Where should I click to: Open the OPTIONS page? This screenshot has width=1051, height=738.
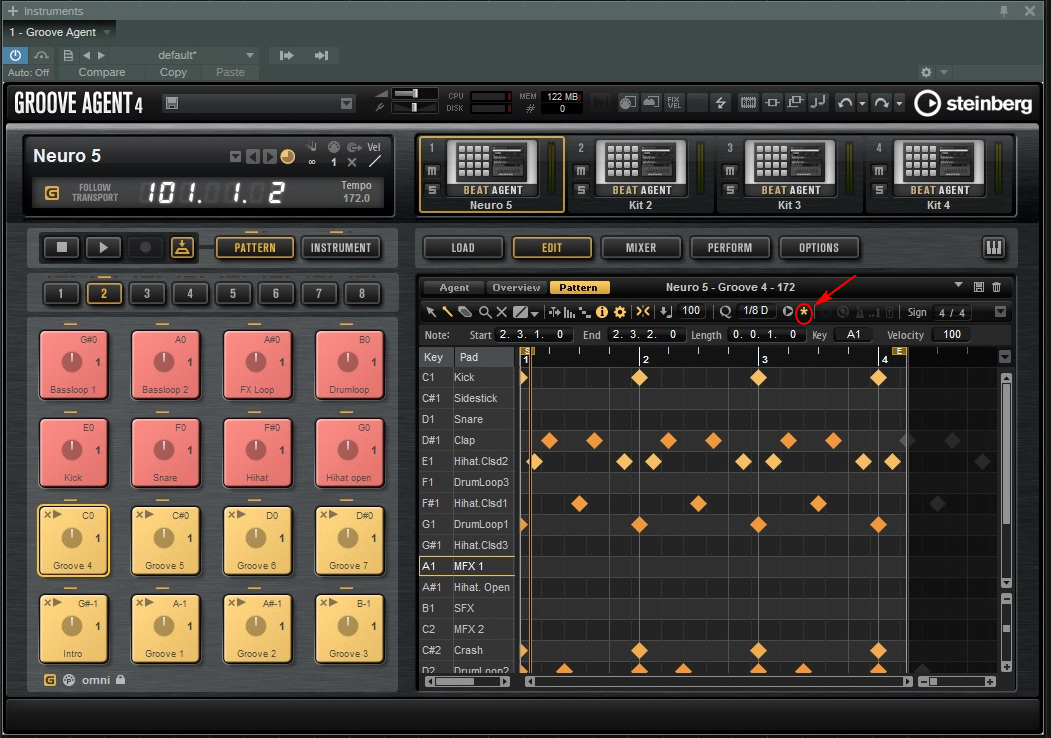(x=818, y=247)
